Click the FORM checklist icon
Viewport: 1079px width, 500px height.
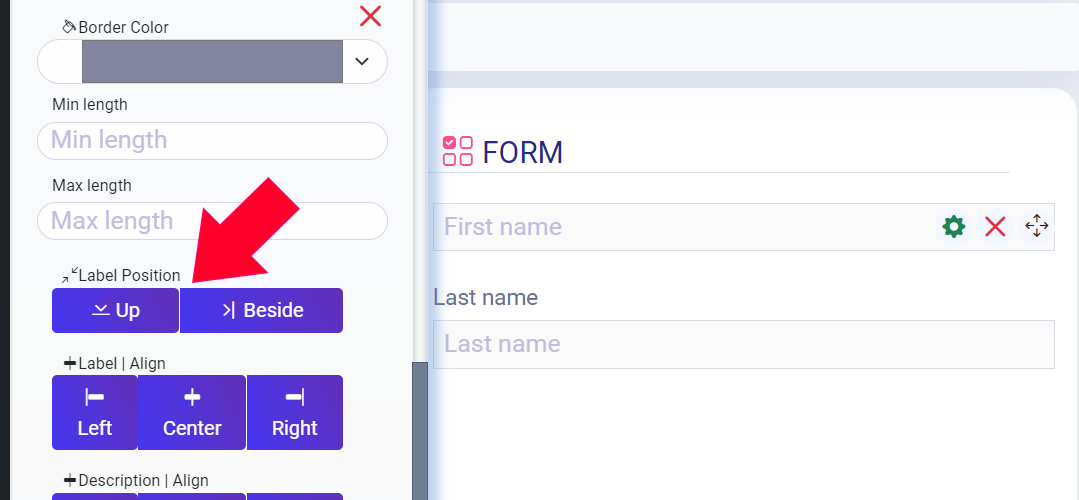[458, 151]
